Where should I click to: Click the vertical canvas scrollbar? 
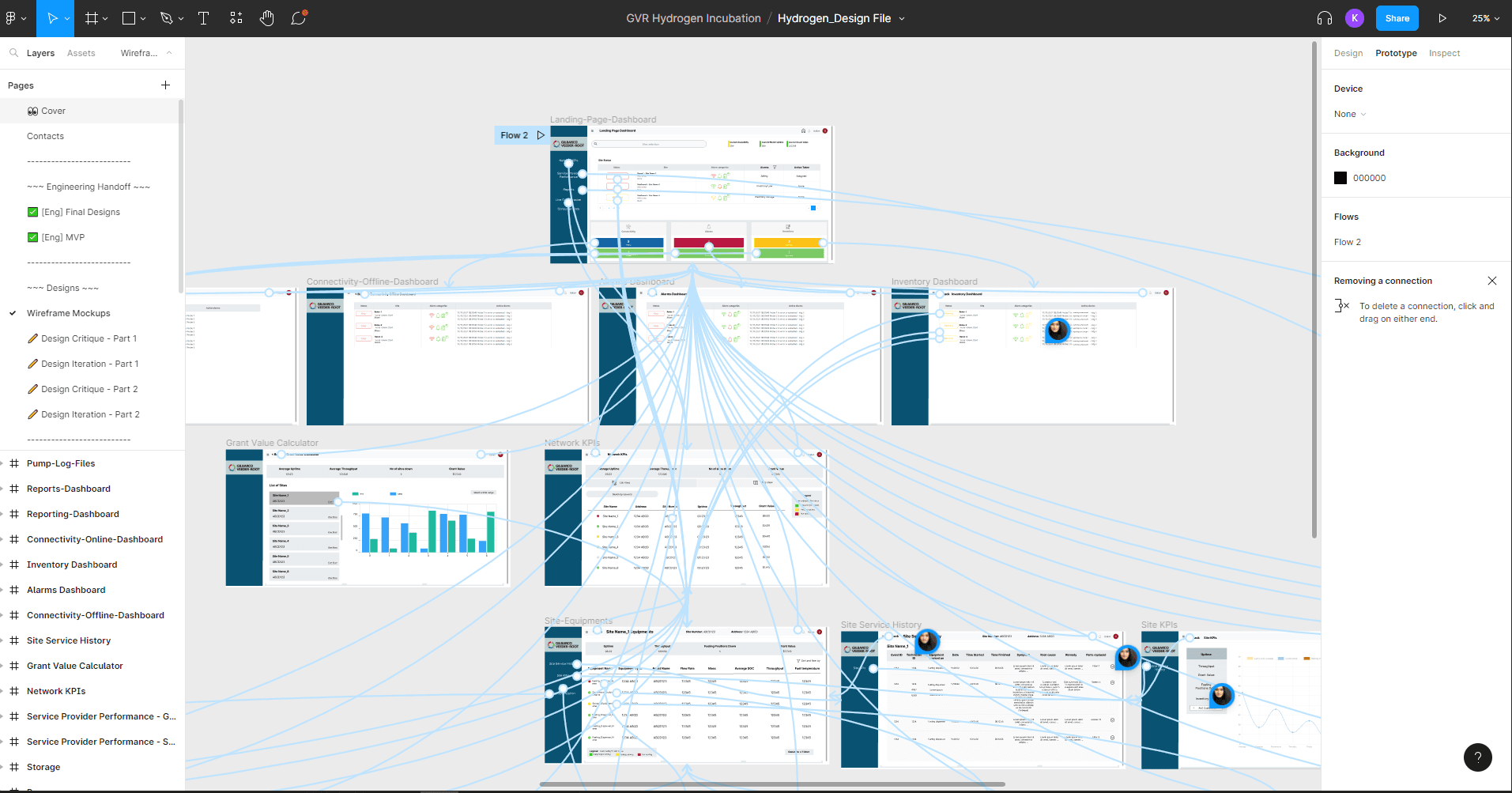1314,289
